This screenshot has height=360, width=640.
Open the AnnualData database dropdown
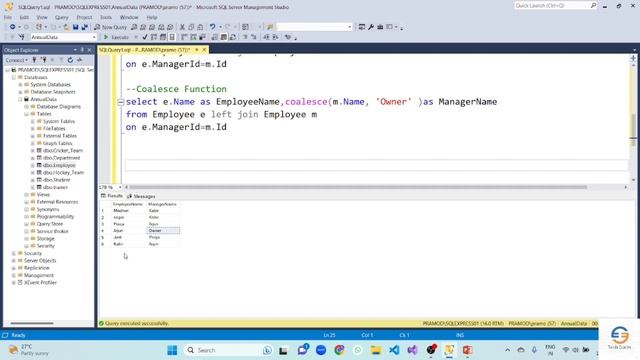pos(94,37)
